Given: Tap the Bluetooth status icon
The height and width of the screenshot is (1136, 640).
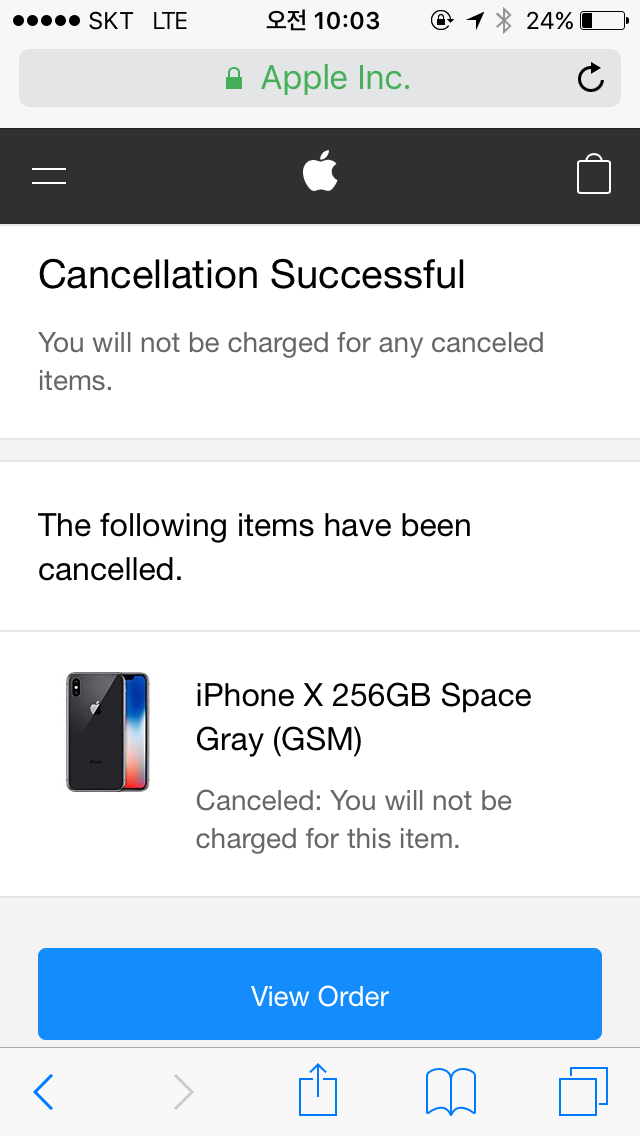Looking at the screenshot, I should [x=504, y=20].
